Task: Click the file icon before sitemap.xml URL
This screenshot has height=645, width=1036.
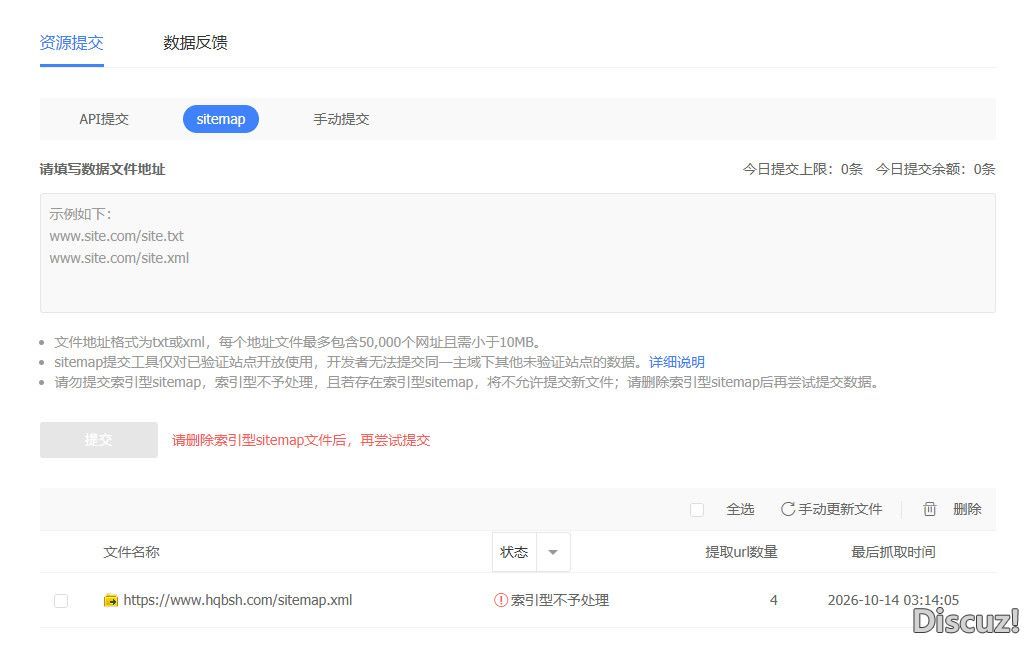Action: (111, 600)
